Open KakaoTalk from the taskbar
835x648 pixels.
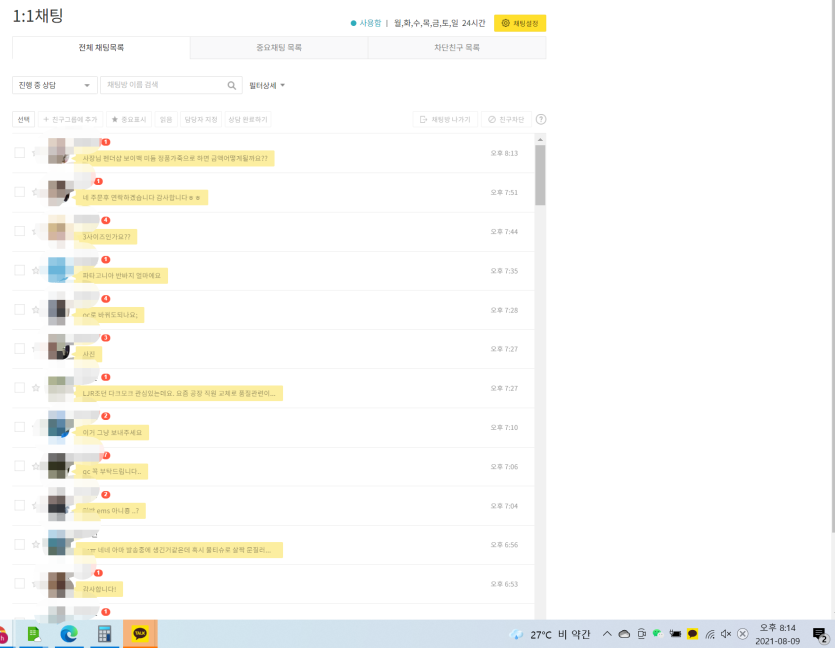click(140, 634)
